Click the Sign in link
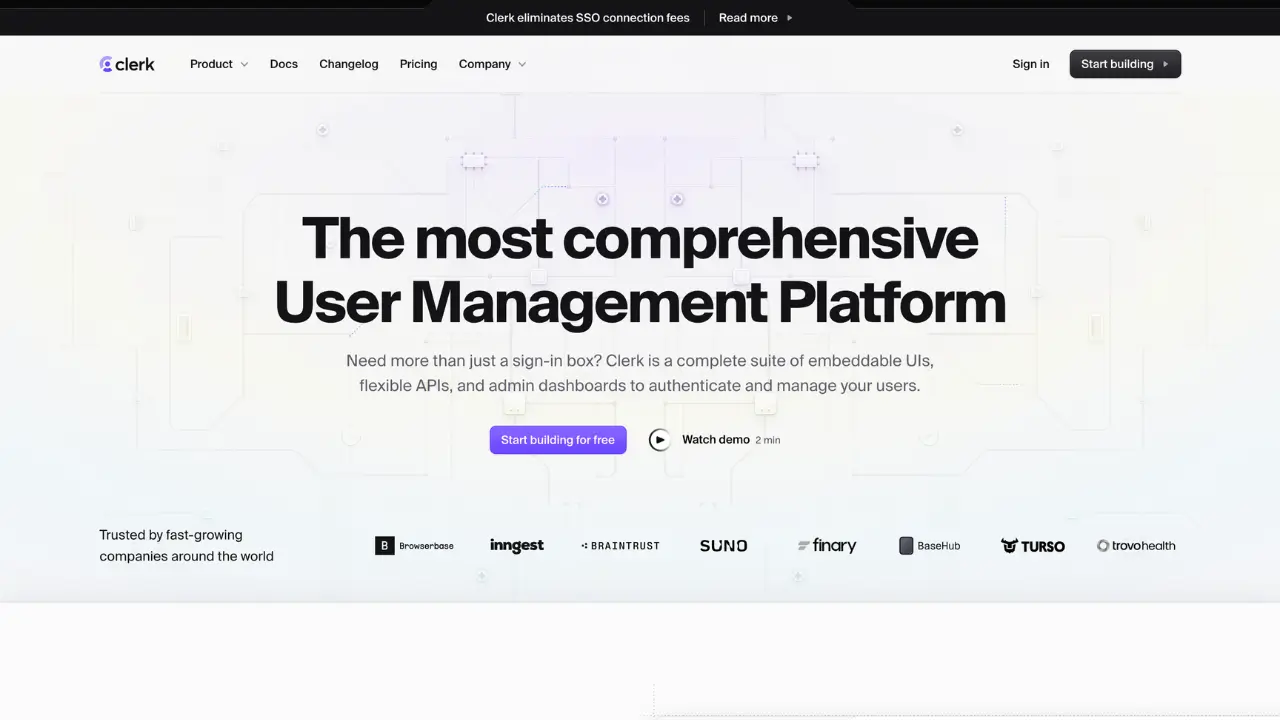The height and width of the screenshot is (720, 1280). [1031, 64]
